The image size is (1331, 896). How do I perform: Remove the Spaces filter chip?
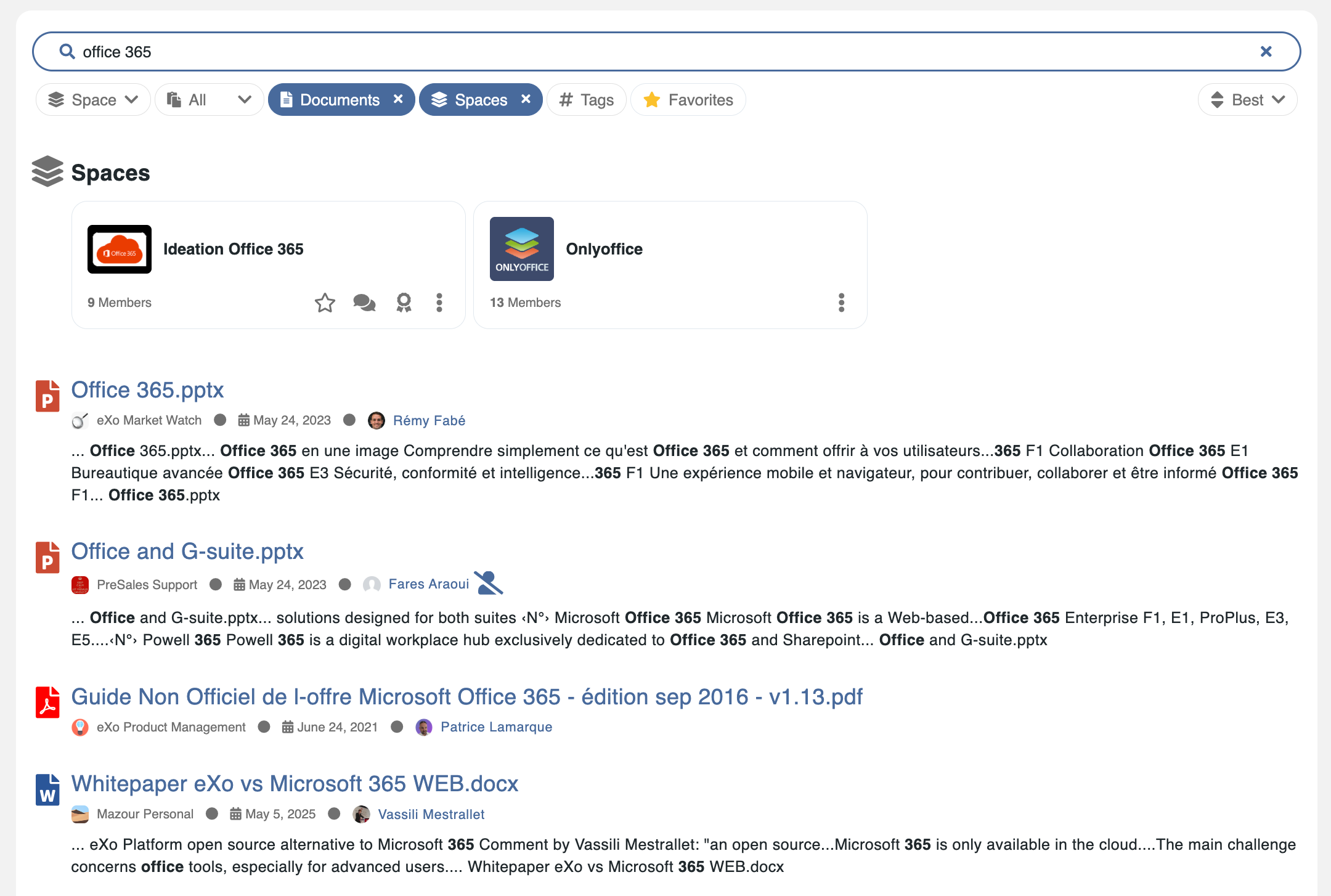pyautogui.click(x=526, y=99)
